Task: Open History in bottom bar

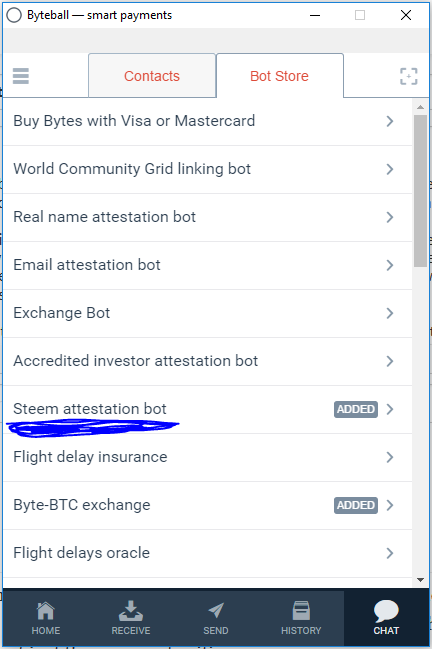Action: 301,618
